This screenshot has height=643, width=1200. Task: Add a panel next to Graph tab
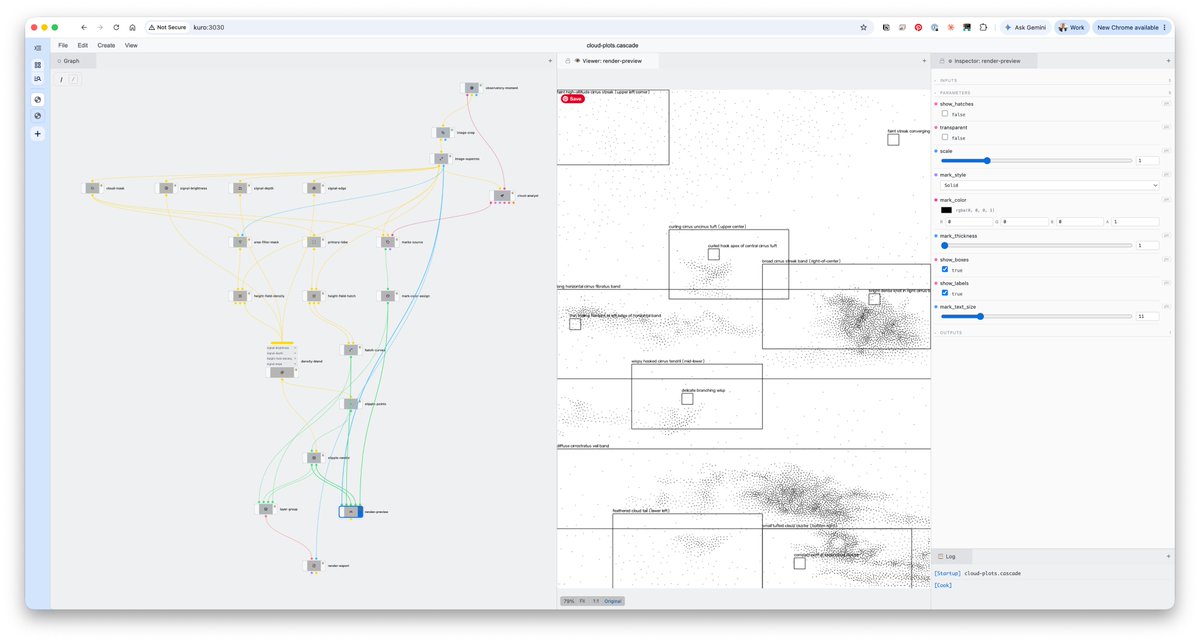(x=550, y=61)
